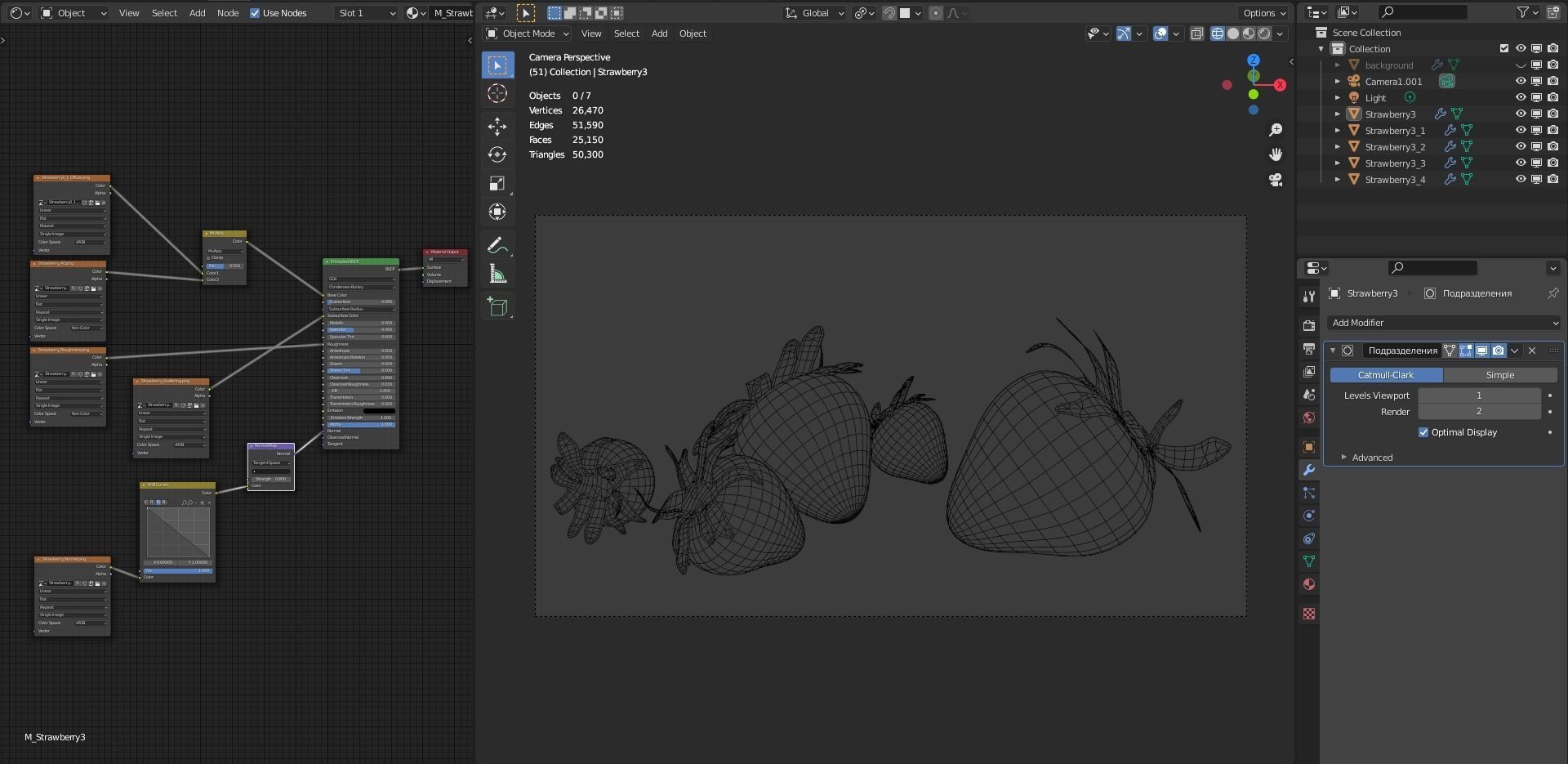This screenshot has width=1568, height=764.
Task: Disable Strawberry3_2 in renders camera icon
Action: (x=1552, y=146)
